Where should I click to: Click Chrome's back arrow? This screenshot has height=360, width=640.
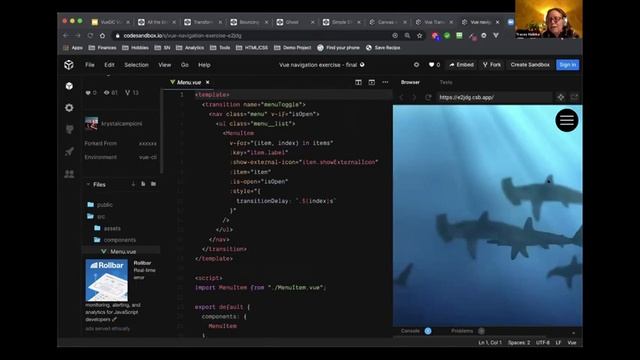[x=66, y=36]
